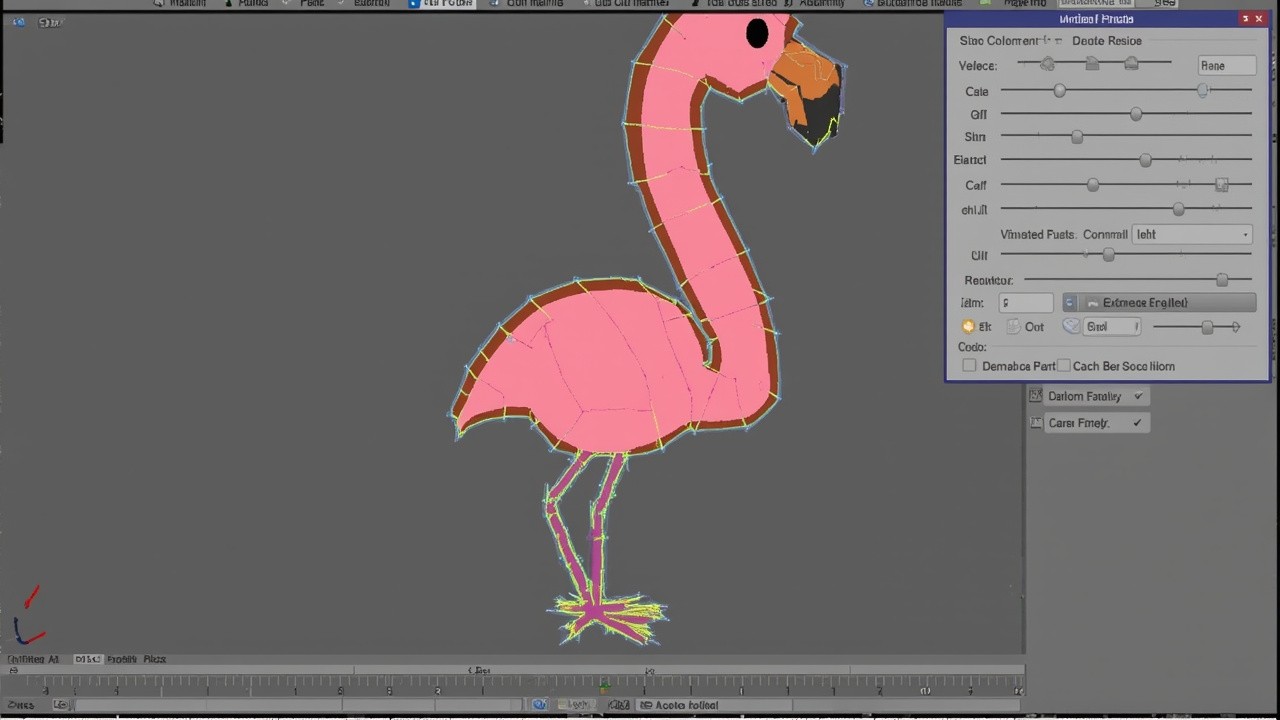Click the Darlom Fatalley row icon

coord(1036,397)
